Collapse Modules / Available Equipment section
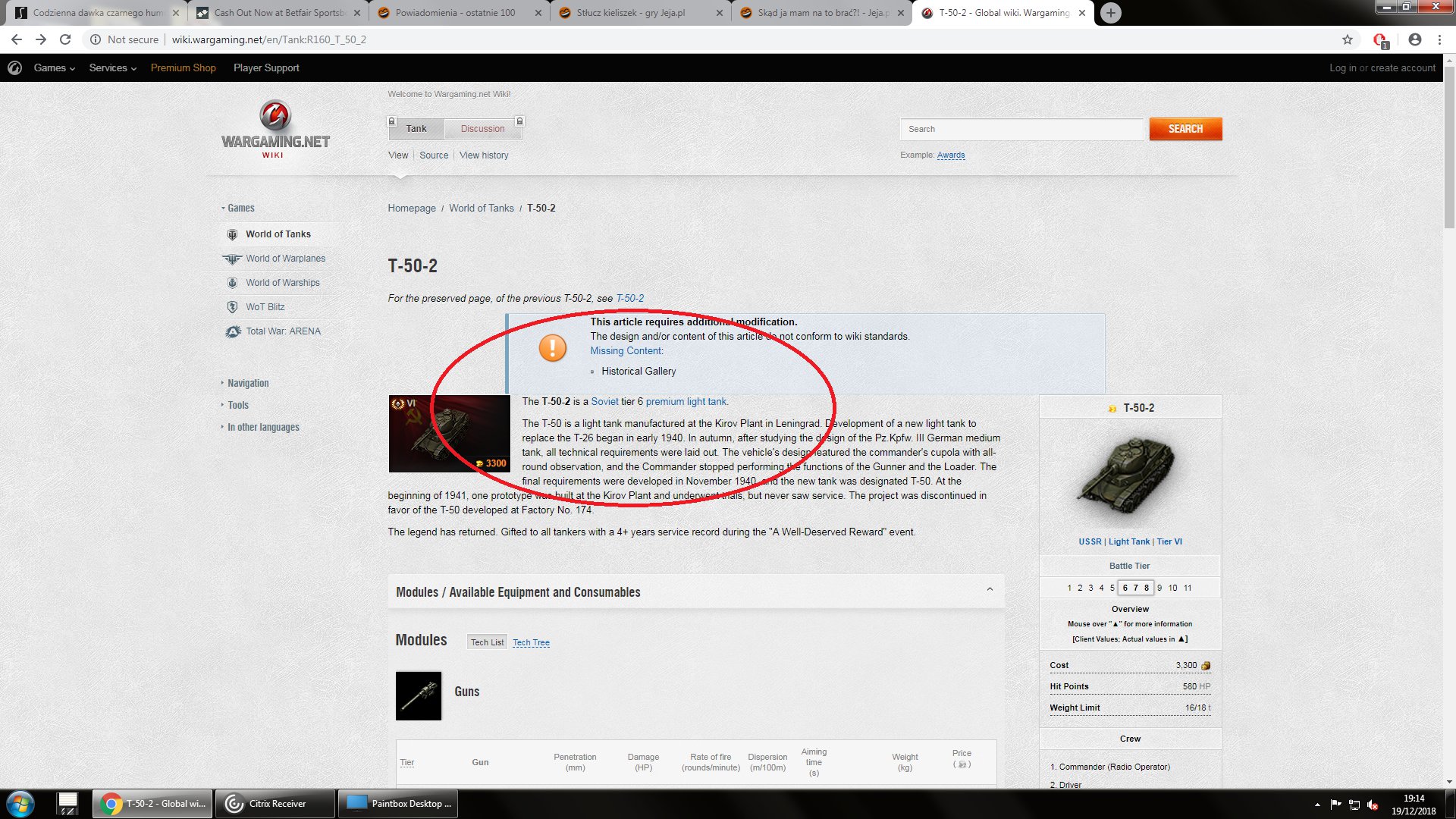The width and height of the screenshot is (1456, 819). pyautogui.click(x=990, y=590)
